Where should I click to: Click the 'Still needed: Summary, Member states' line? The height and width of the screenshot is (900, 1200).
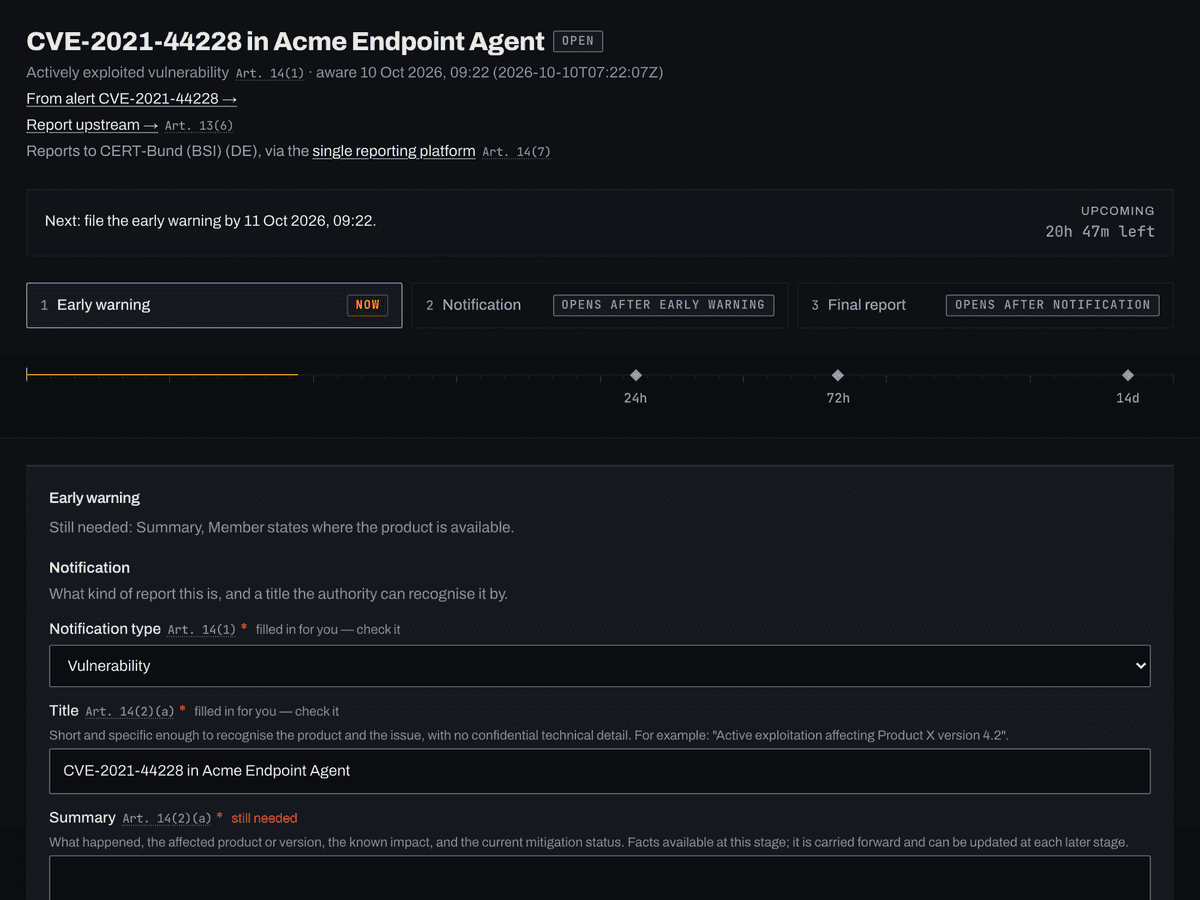click(x=282, y=527)
